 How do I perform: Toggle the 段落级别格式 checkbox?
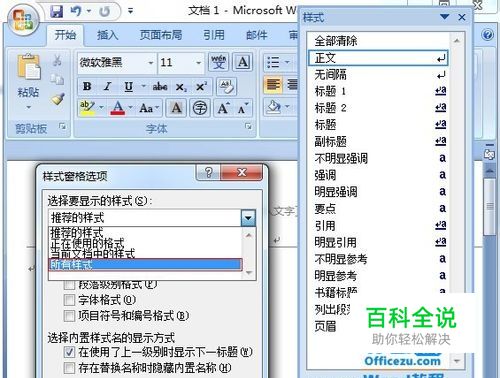(69, 285)
